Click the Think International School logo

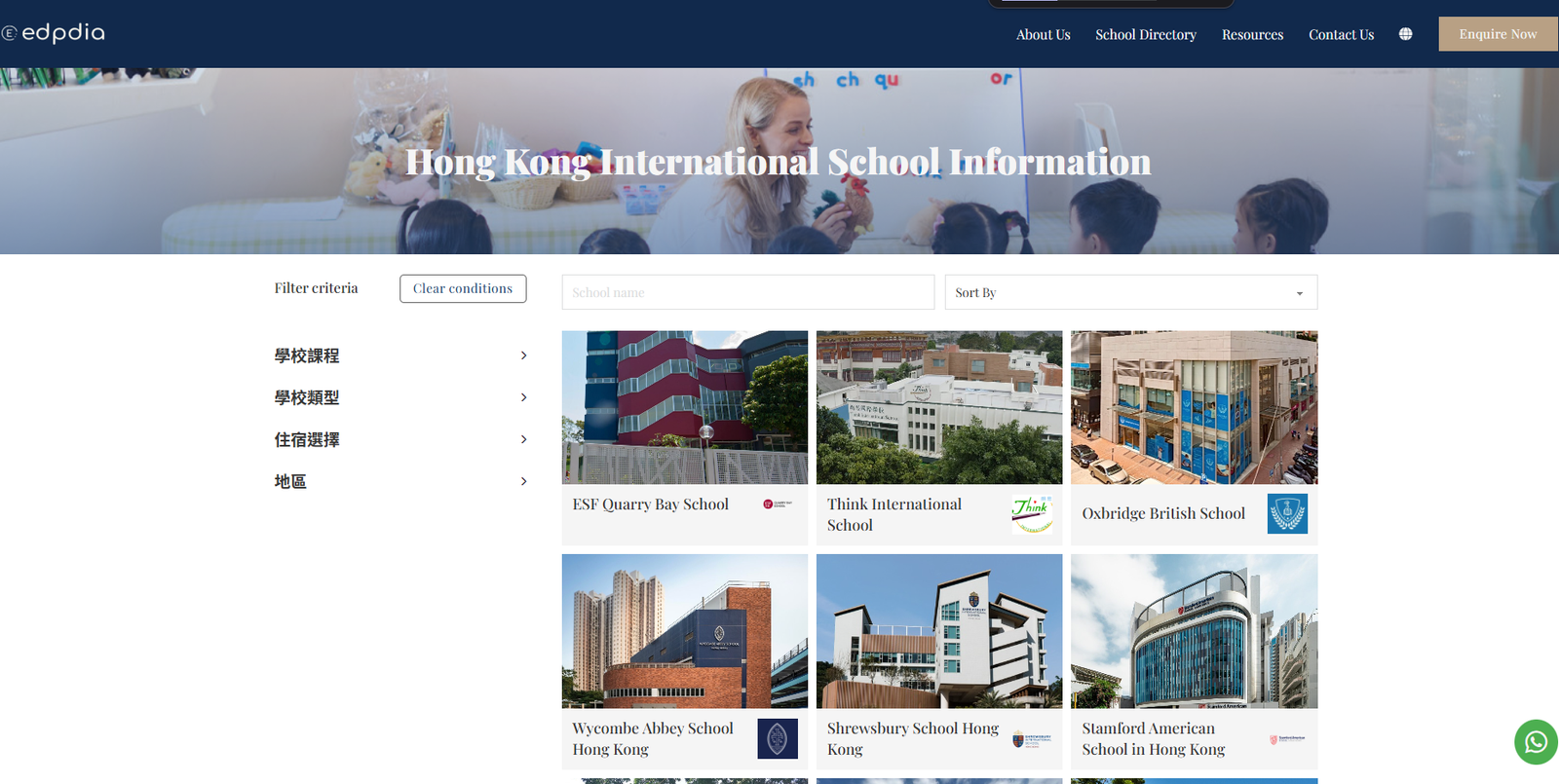tap(1031, 513)
